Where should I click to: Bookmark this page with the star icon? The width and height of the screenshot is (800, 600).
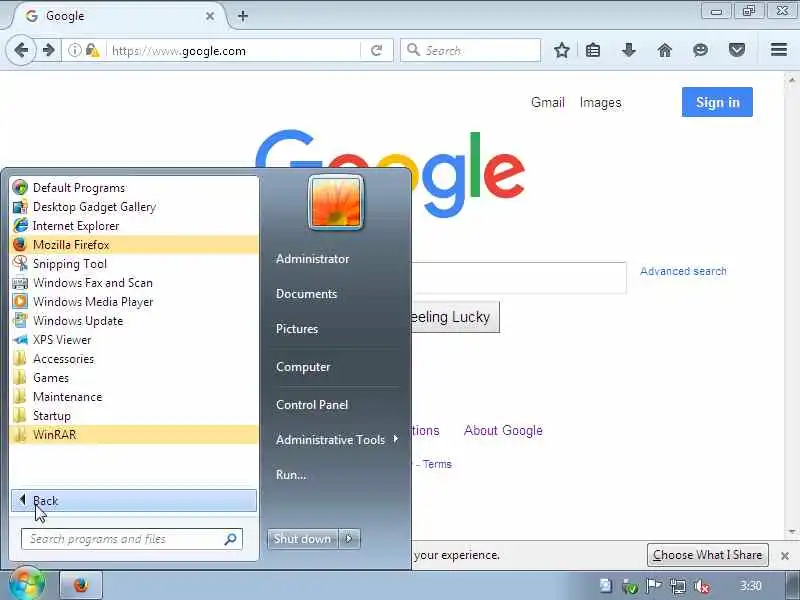click(x=562, y=50)
